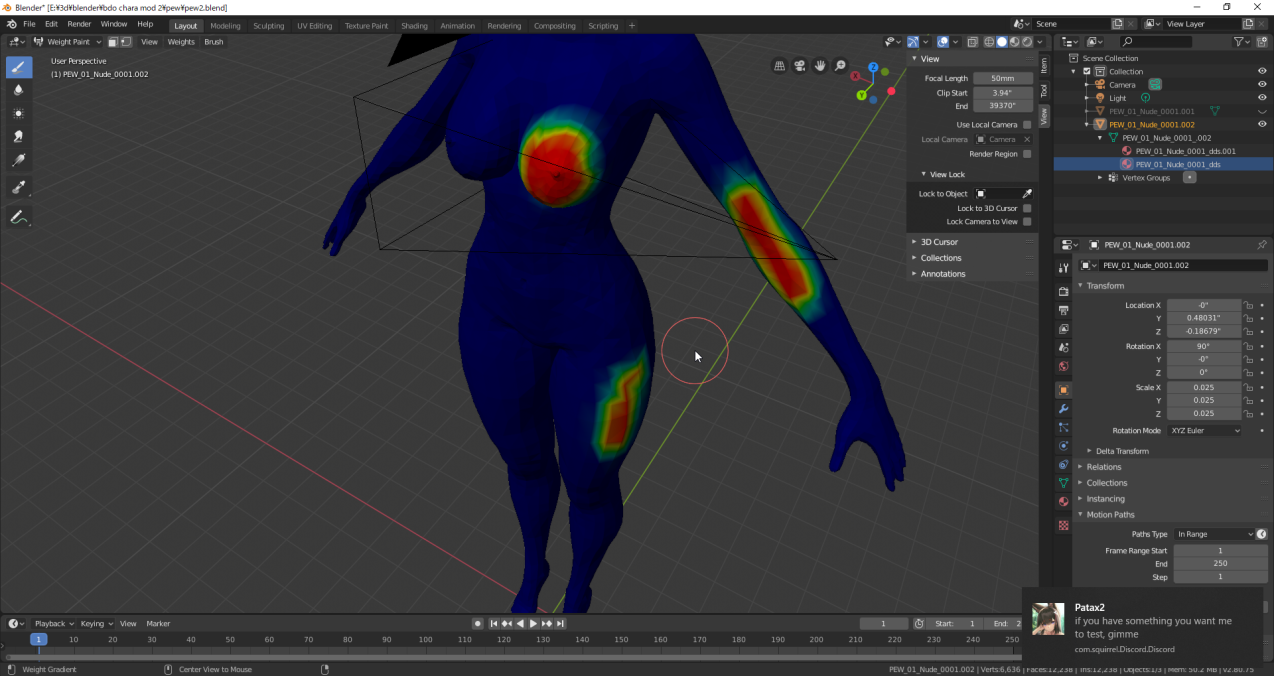Click the Focal Length 50mm field
The image size is (1274, 676).
point(1003,78)
